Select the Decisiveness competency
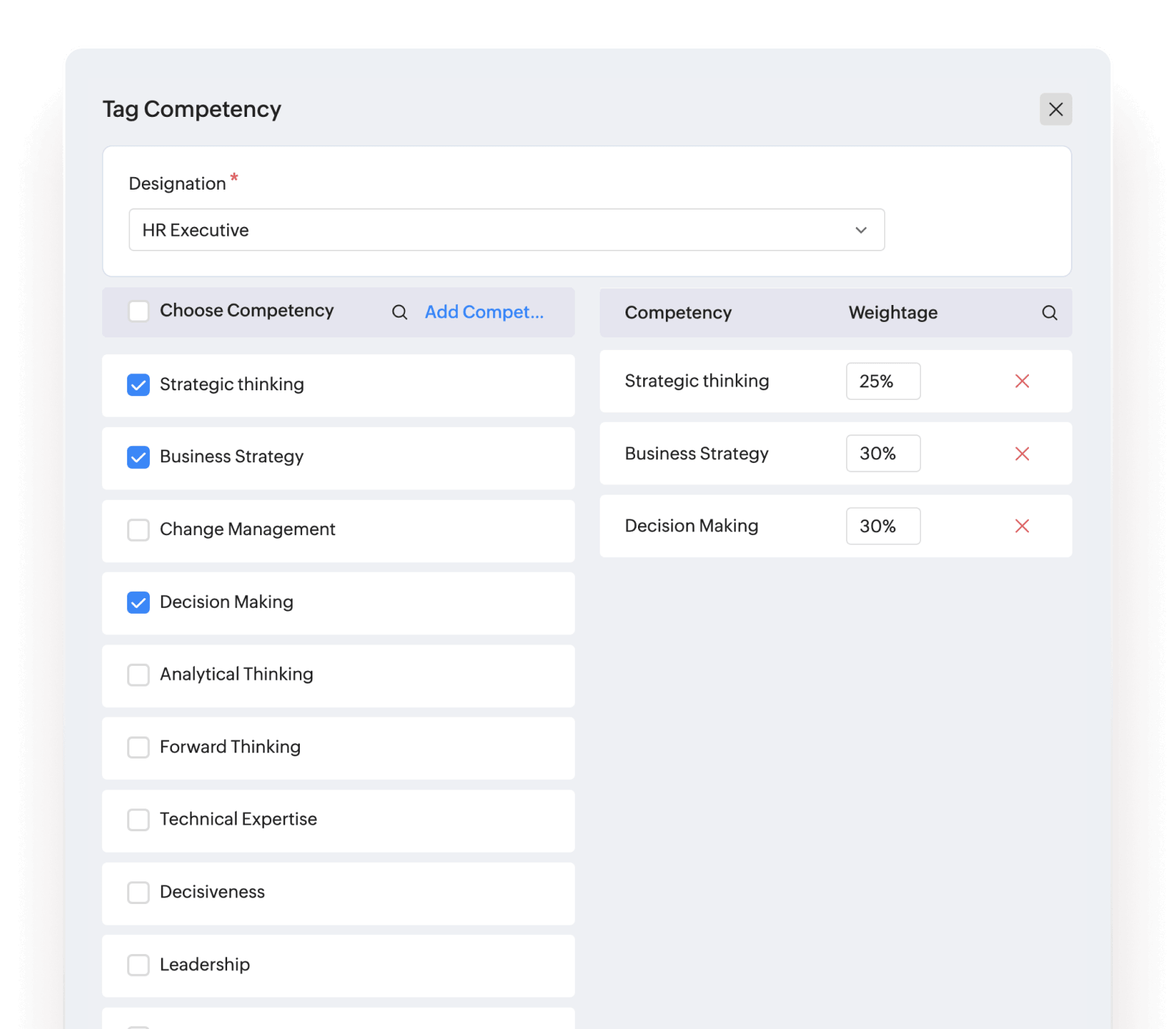Screen dimensions: 1176x1029 coord(138,892)
